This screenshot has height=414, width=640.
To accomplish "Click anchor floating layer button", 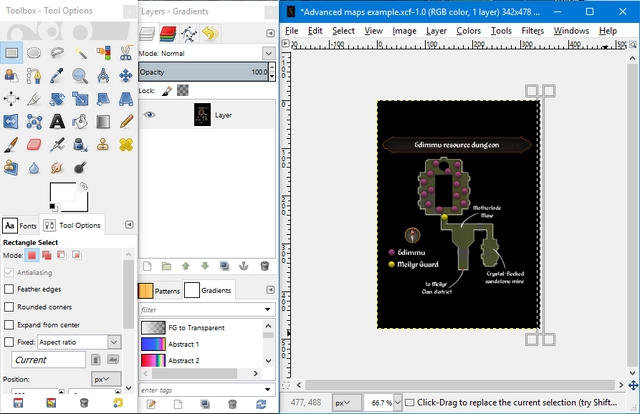I will 244,266.
